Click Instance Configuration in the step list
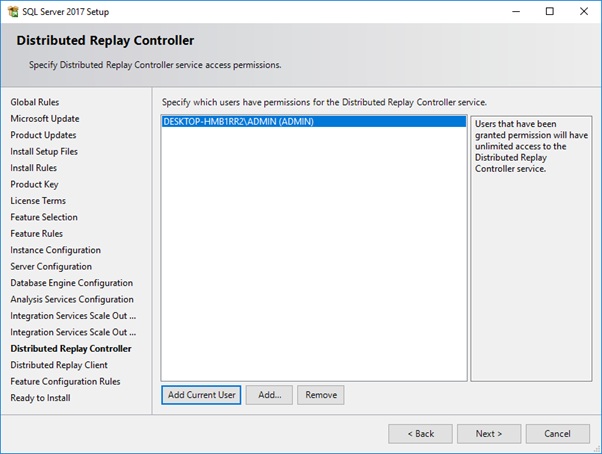602x454 pixels. (56, 250)
